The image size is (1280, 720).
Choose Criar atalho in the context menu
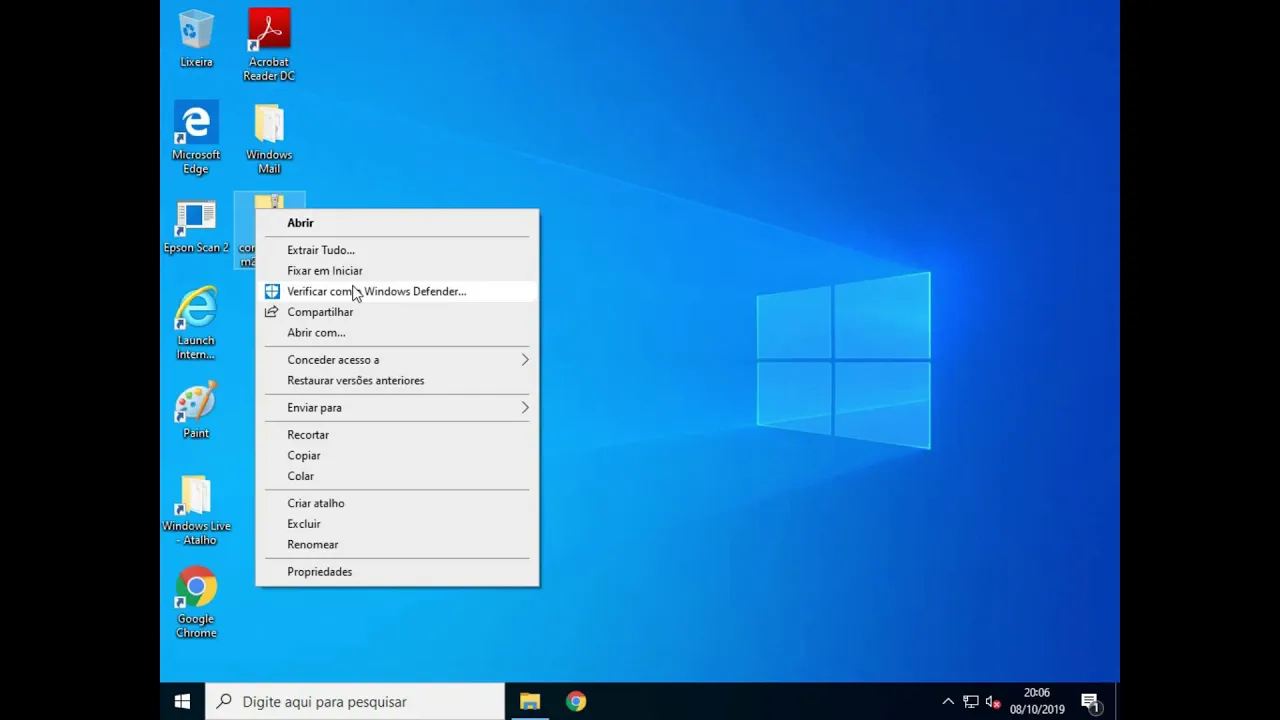[397, 504]
